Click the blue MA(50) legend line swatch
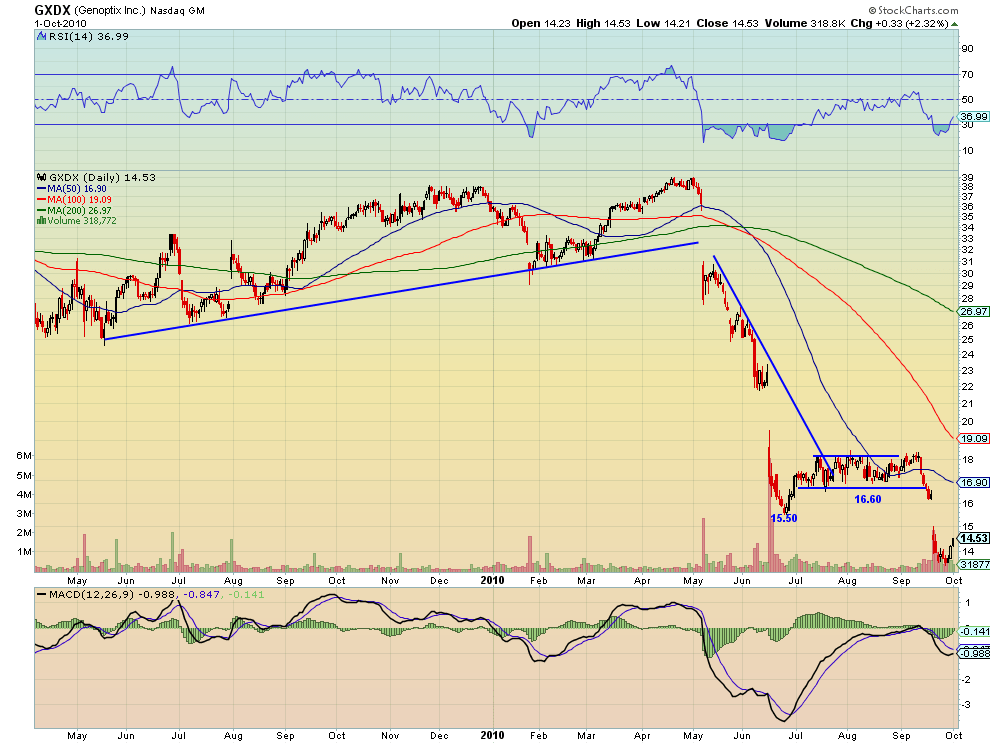The image size is (990, 744). (x=42, y=189)
